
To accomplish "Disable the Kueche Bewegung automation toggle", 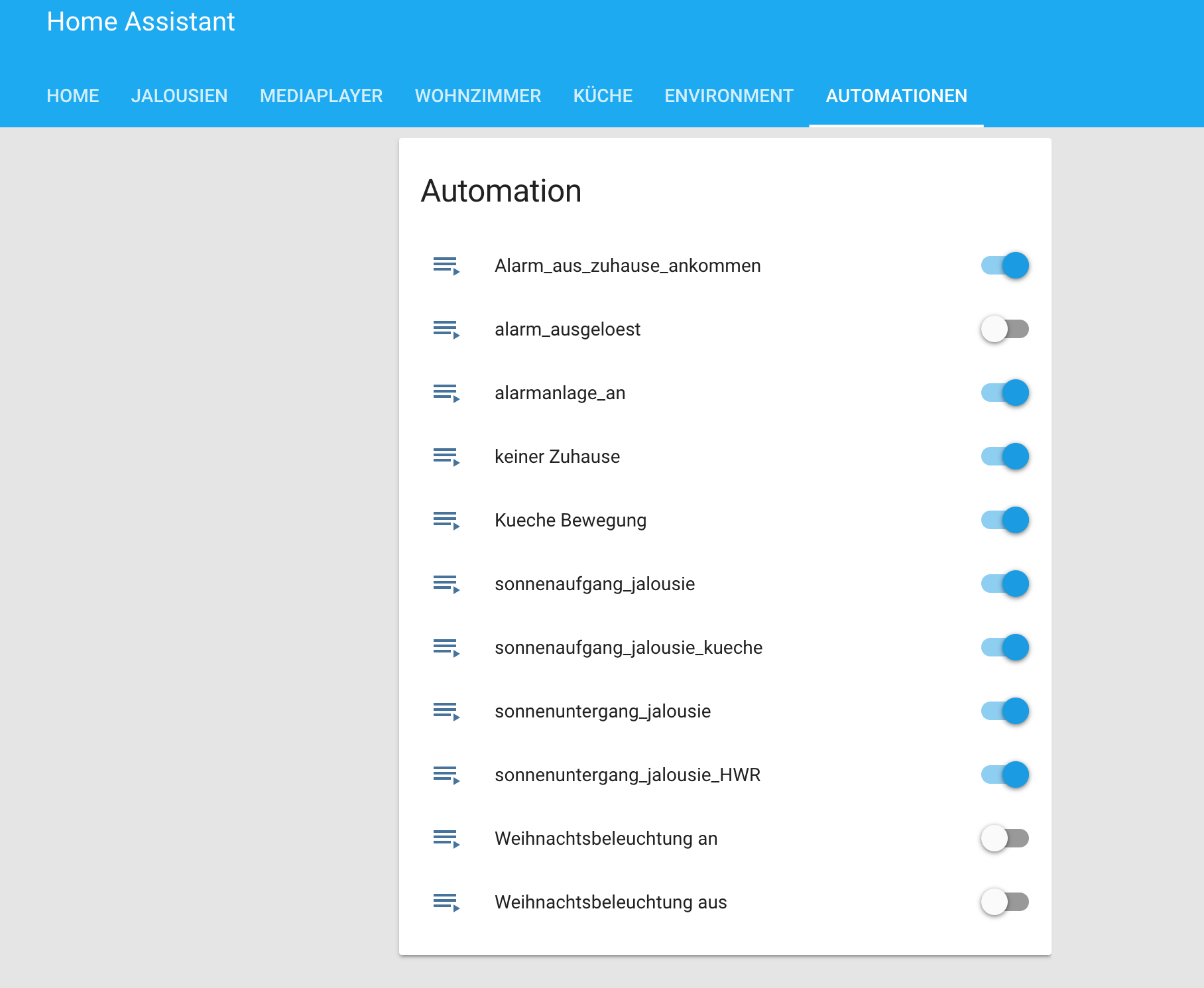I will [1004, 520].
